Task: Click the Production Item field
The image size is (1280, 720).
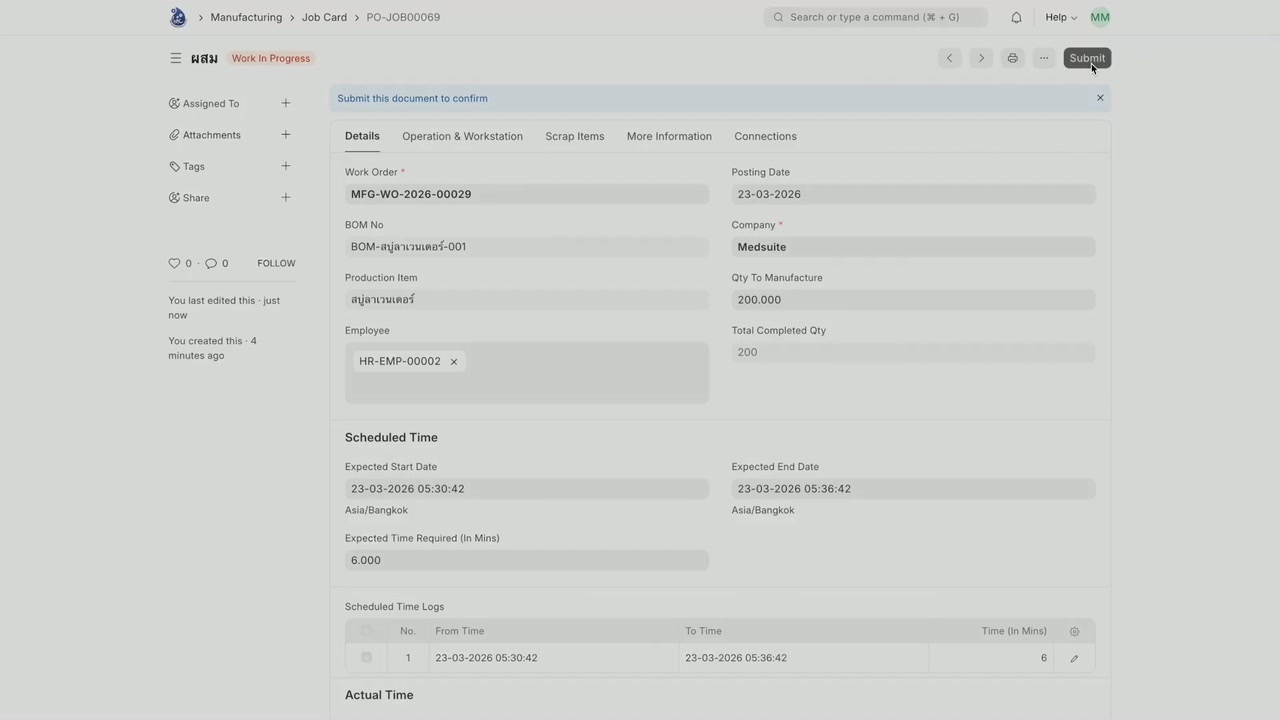Action: coord(527,300)
